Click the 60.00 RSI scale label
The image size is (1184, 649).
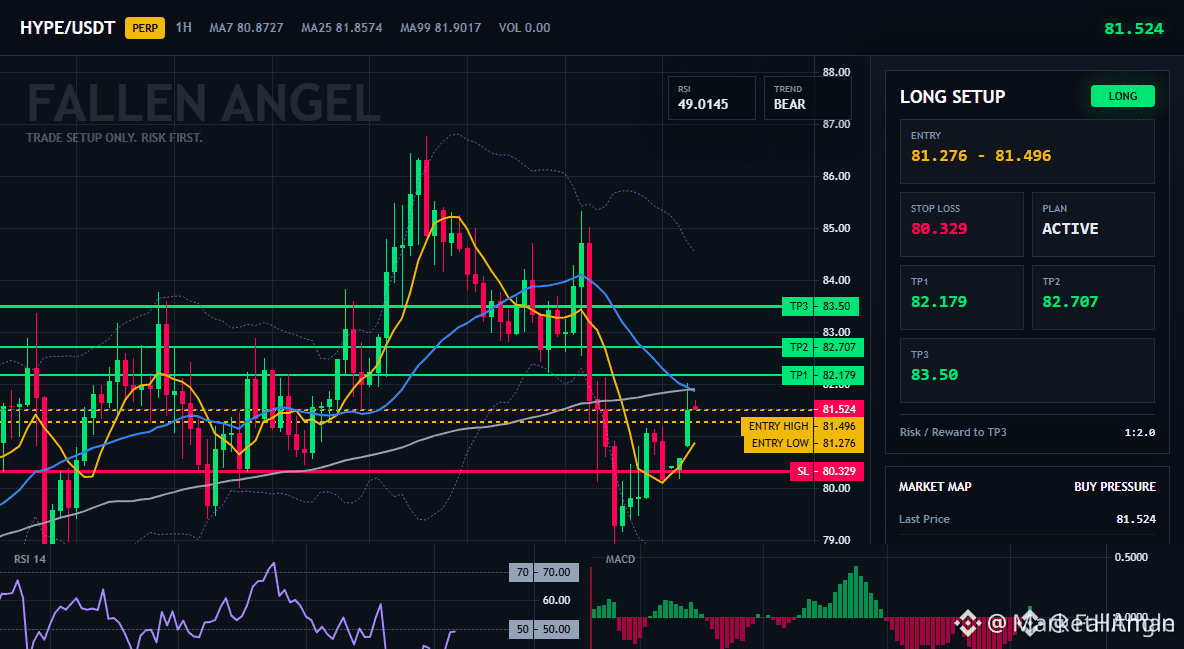pos(557,600)
